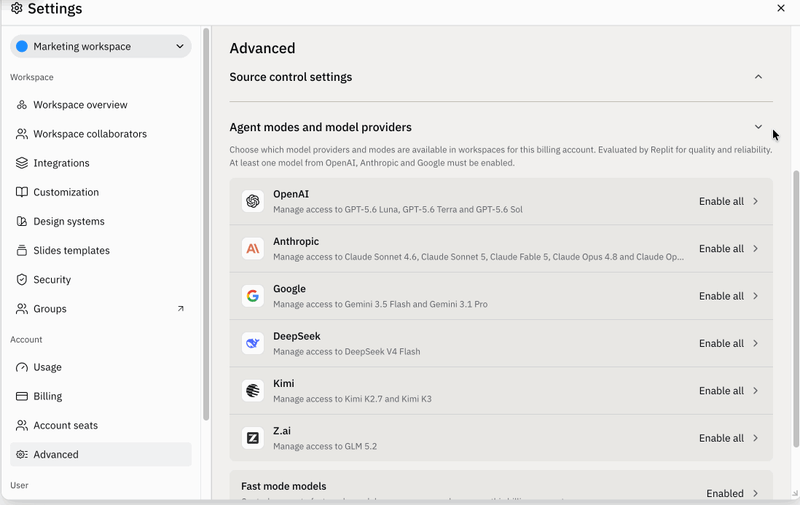Click the Advanced gear icon in sidebar
The height and width of the screenshot is (505, 800).
(x=21, y=454)
